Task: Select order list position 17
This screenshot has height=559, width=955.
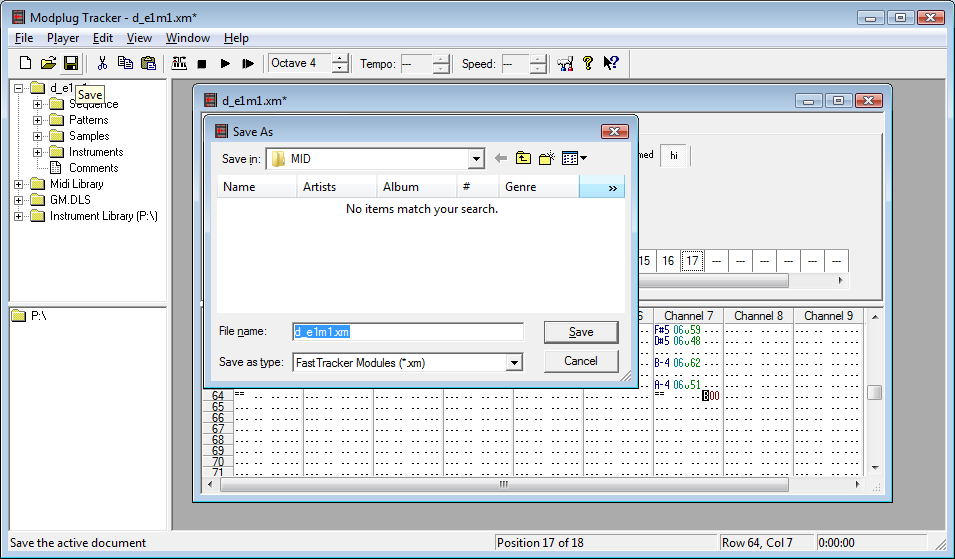Action: point(692,261)
